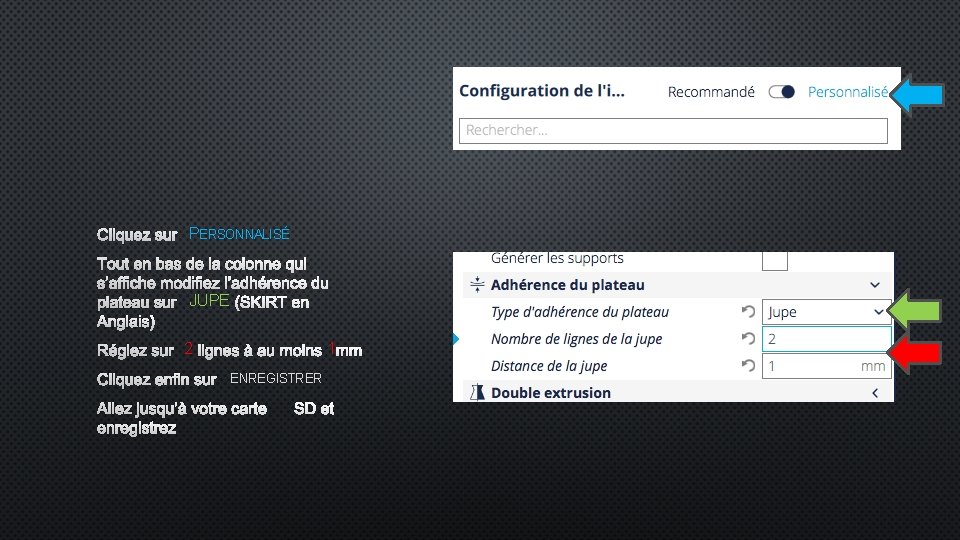Toggle the Recommandé/Personnalisé switch
Viewport: 960px width, 540px height.
tap(782, 92)
